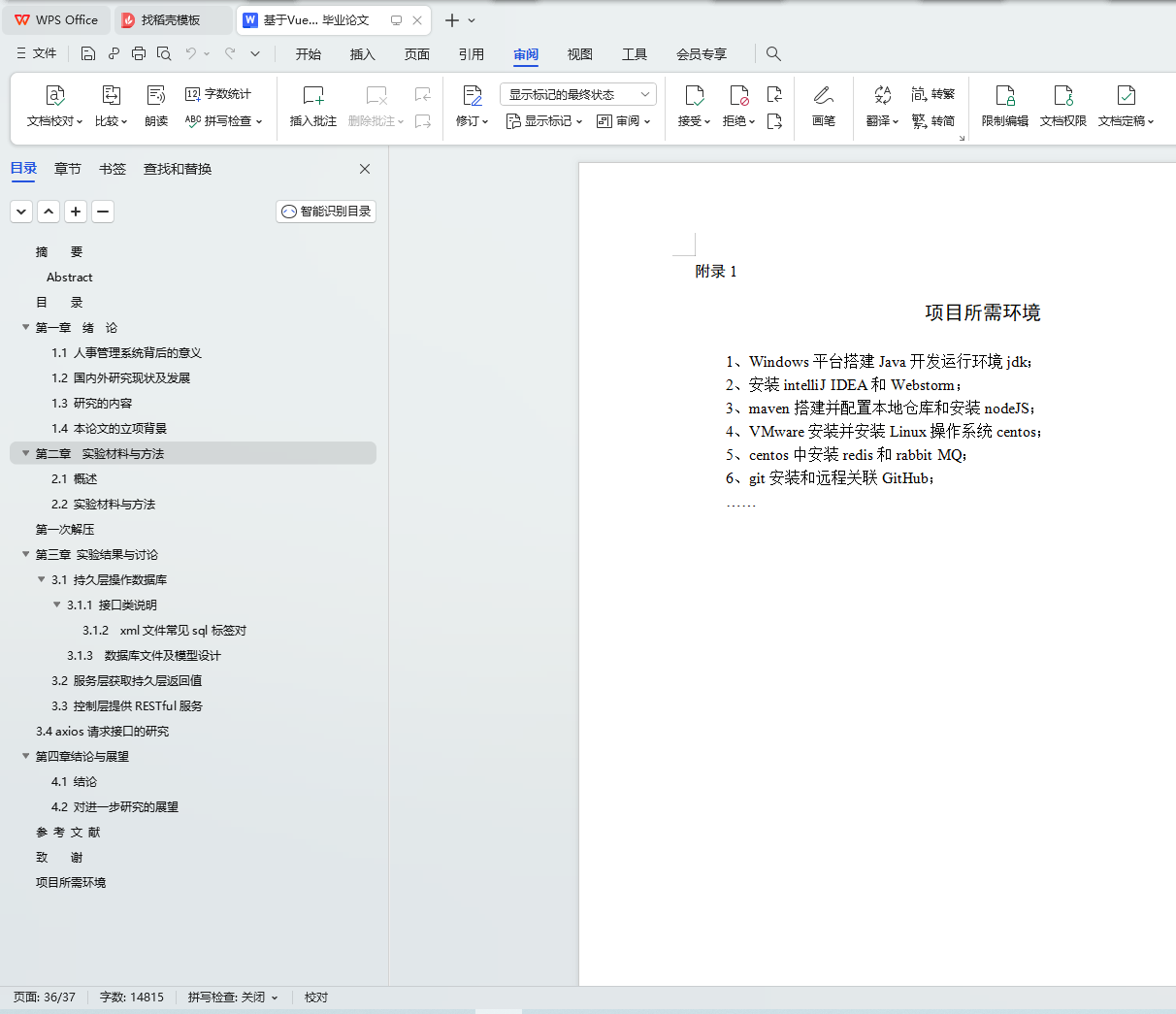Click the outline expand-down arrow button
Viewport: 1176px width, 1014px height.
[x=21, y=212]
